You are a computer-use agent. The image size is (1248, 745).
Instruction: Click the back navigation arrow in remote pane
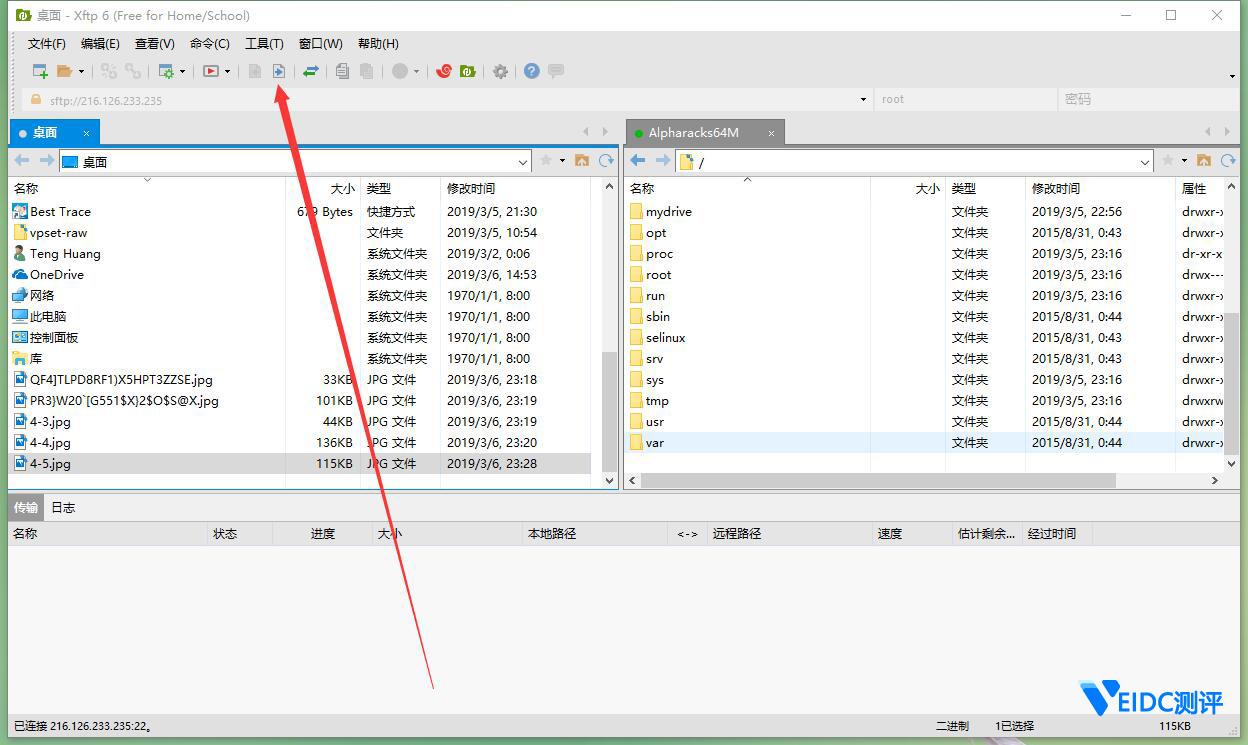point(638,160)
